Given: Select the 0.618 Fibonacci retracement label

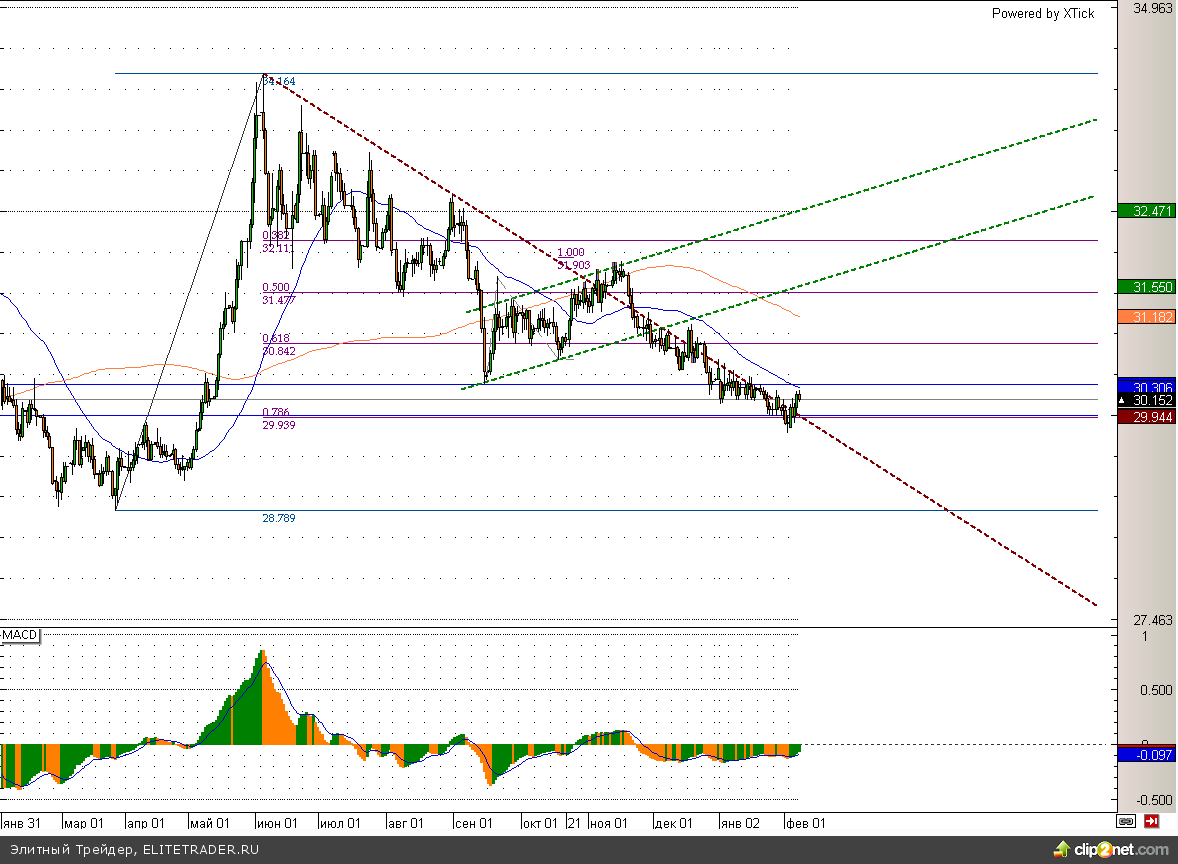Looking at the screenshot, I should tap(276, 339).
